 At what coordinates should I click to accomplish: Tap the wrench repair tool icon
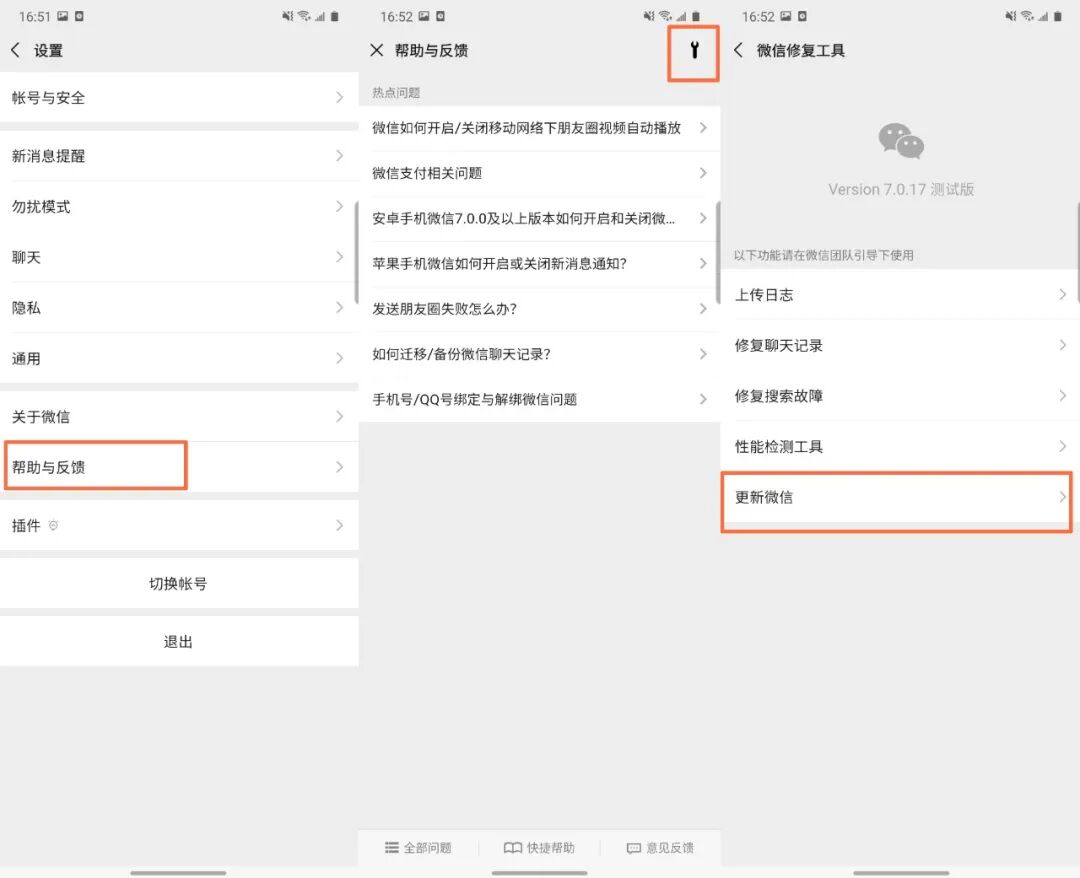[694, 50]
